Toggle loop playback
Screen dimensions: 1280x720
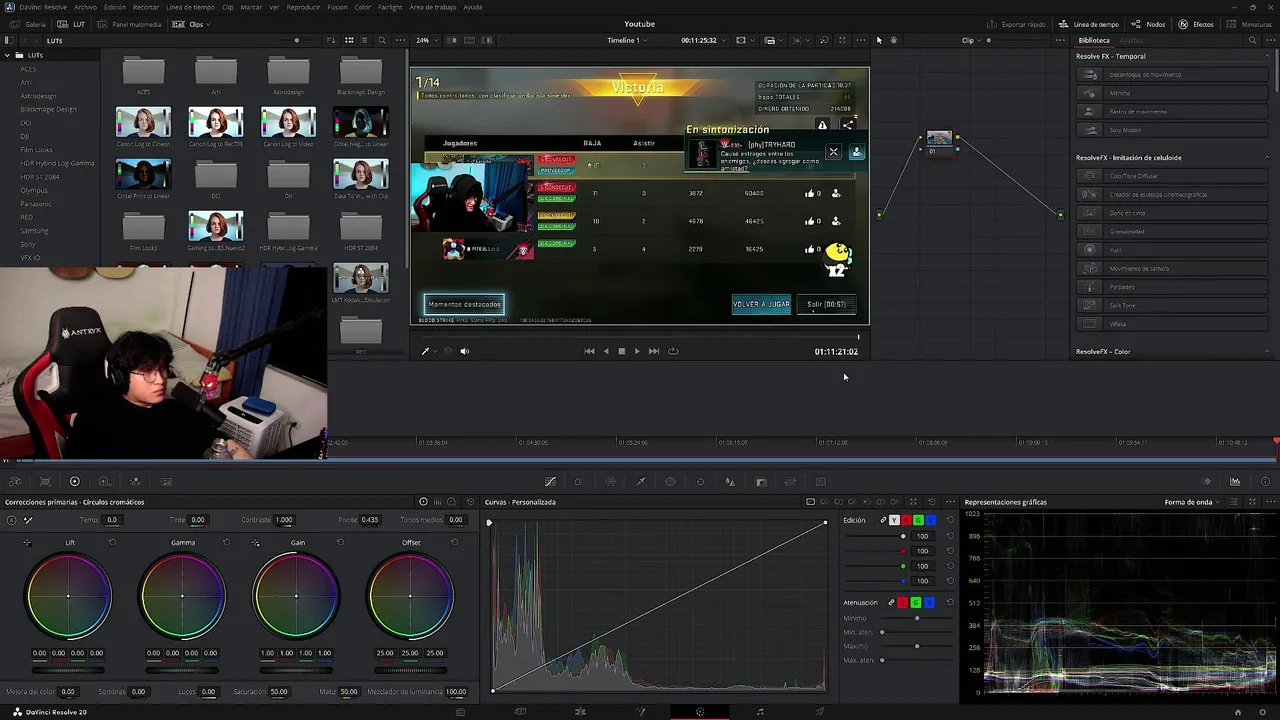coord(673,351)
